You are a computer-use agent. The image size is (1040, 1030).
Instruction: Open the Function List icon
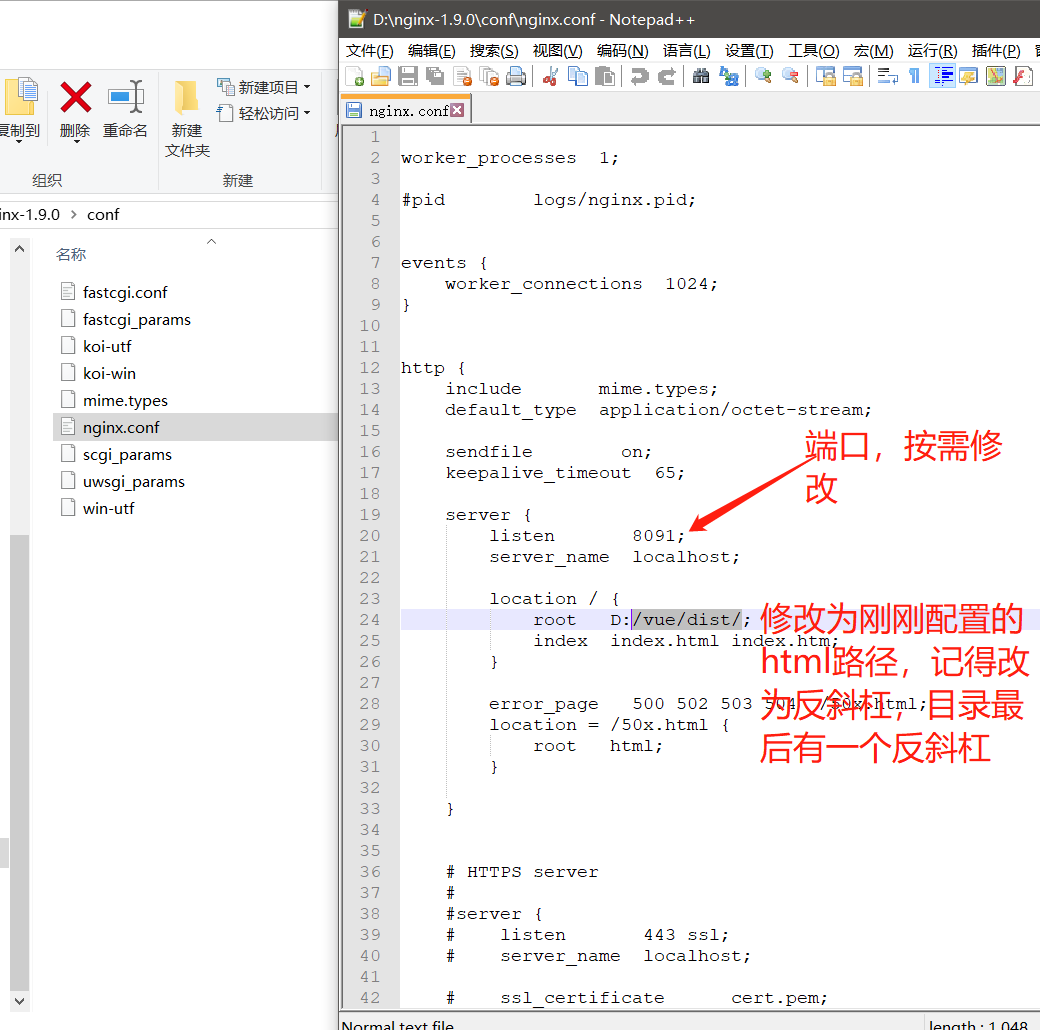[1023, 76]
